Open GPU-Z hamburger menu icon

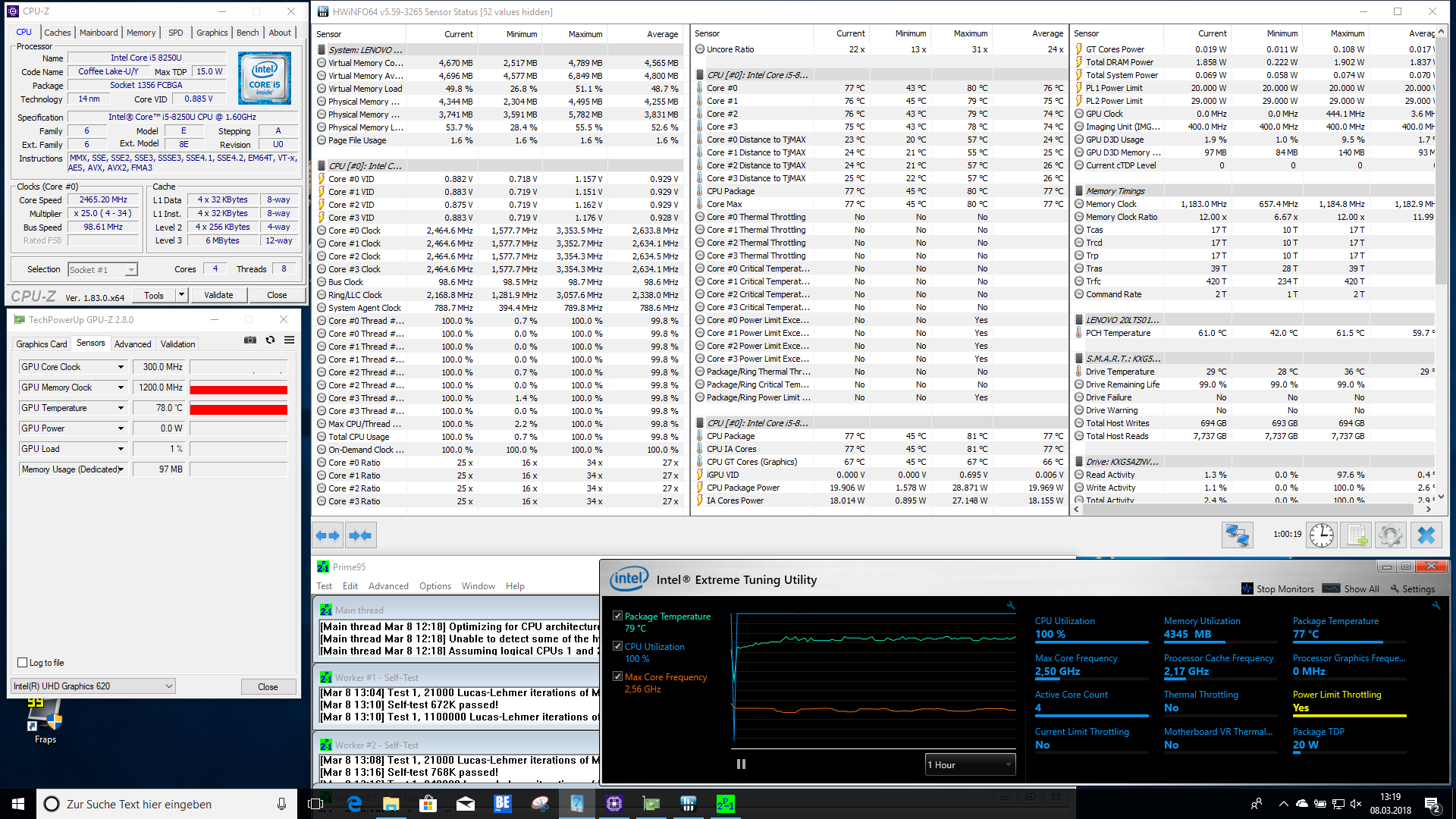point(289,340)
